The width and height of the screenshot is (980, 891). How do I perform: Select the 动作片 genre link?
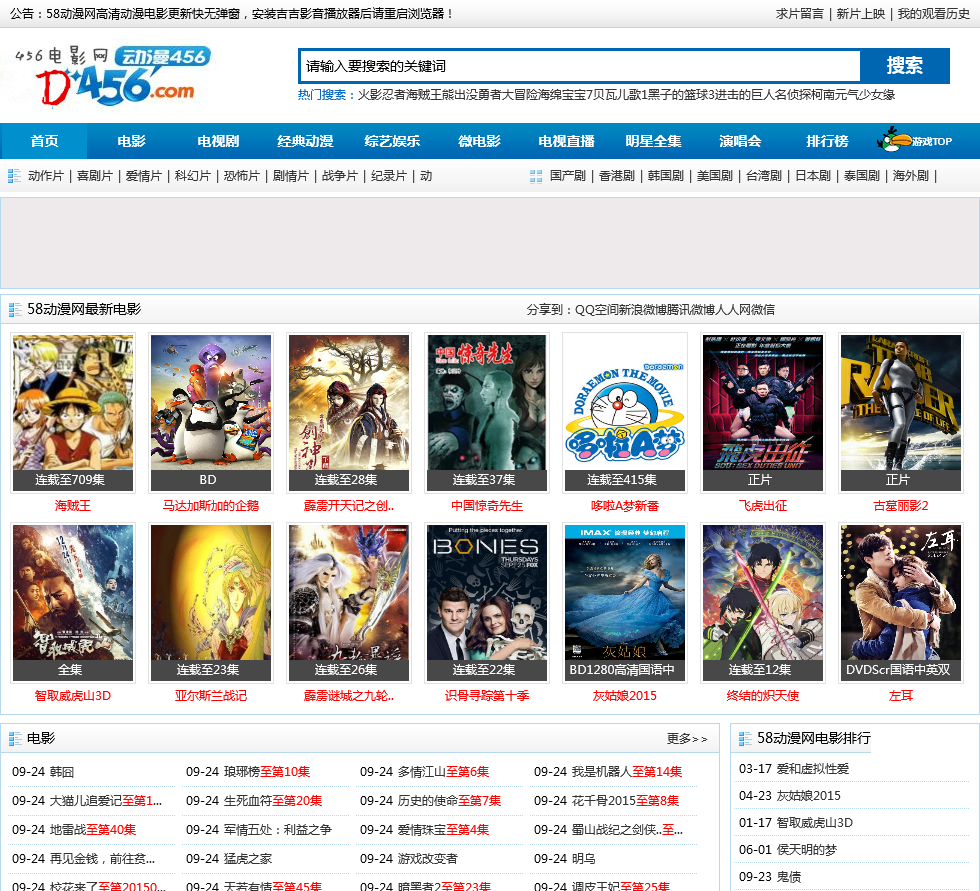[46, 176]
